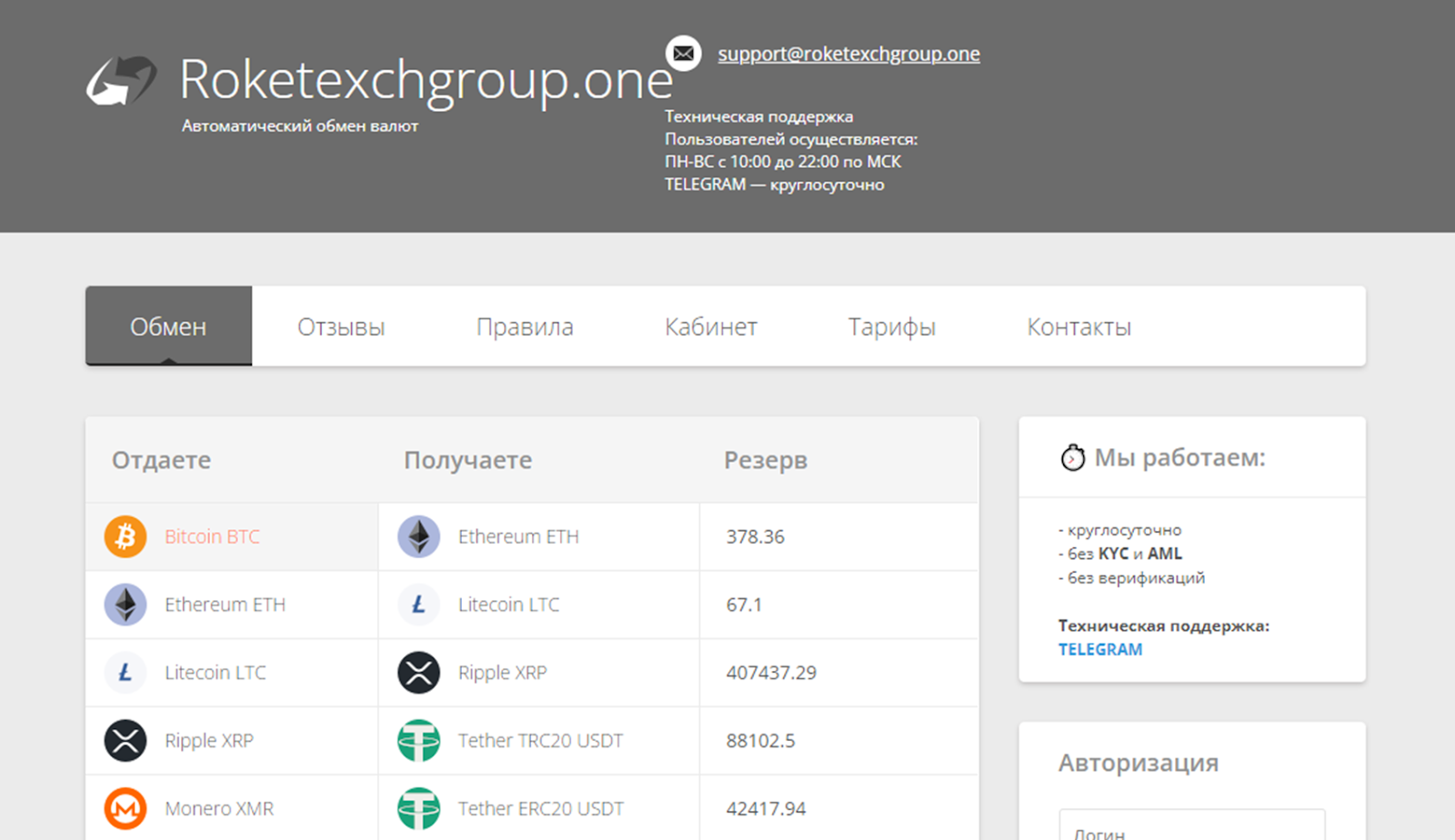The image size is (1455, 840).
Task: Click the envelope mail icon in header
Action: (x=683, y=54)
